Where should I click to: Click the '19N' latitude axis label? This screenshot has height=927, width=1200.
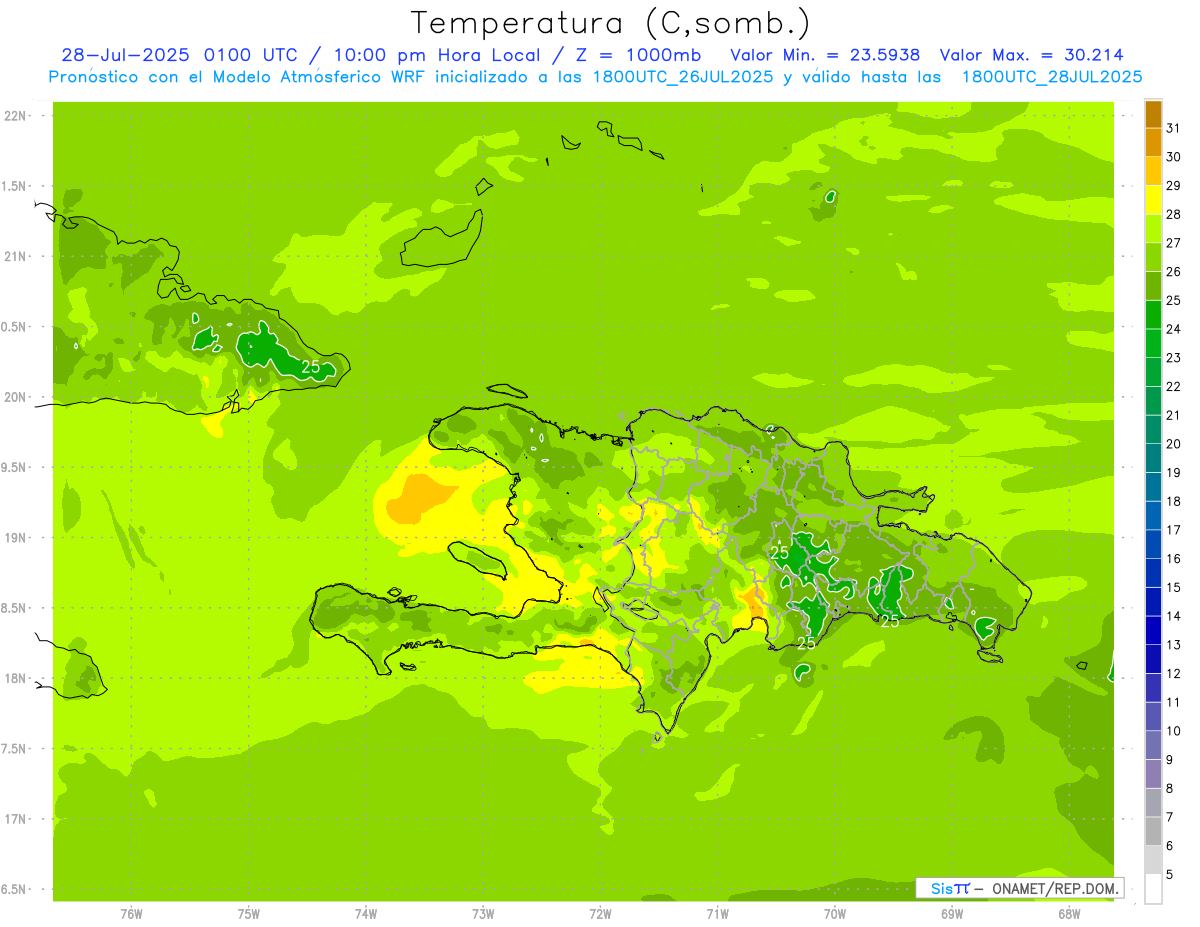[17, 538]
